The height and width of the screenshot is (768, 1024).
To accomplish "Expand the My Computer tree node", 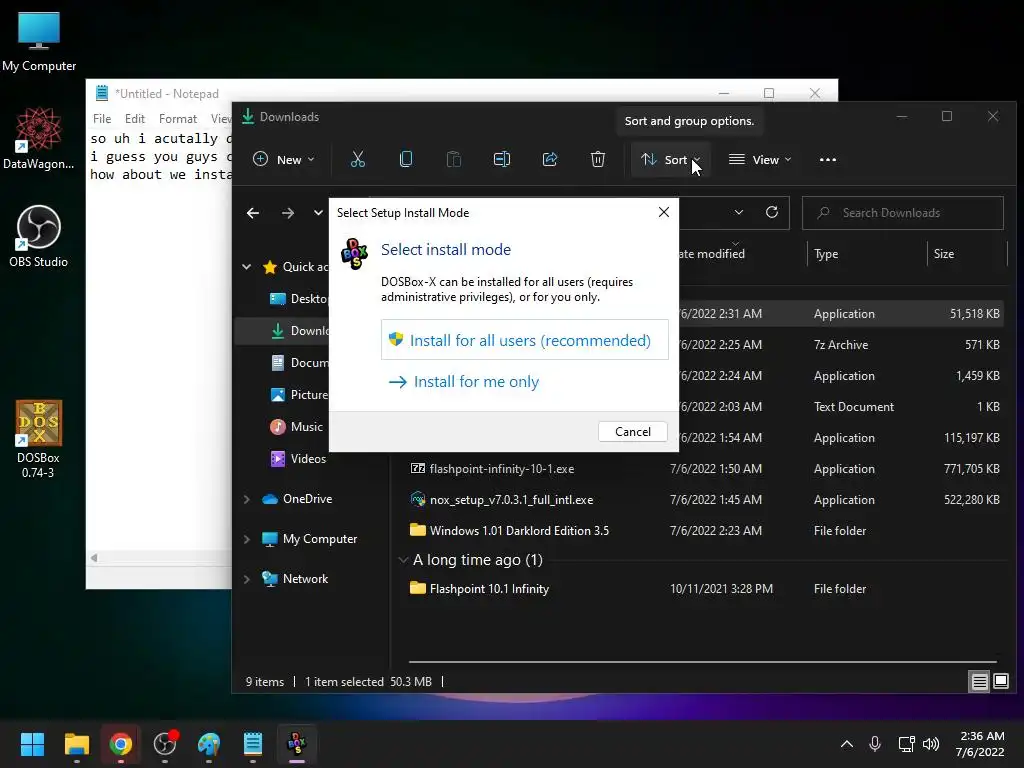I will (247, 539).
